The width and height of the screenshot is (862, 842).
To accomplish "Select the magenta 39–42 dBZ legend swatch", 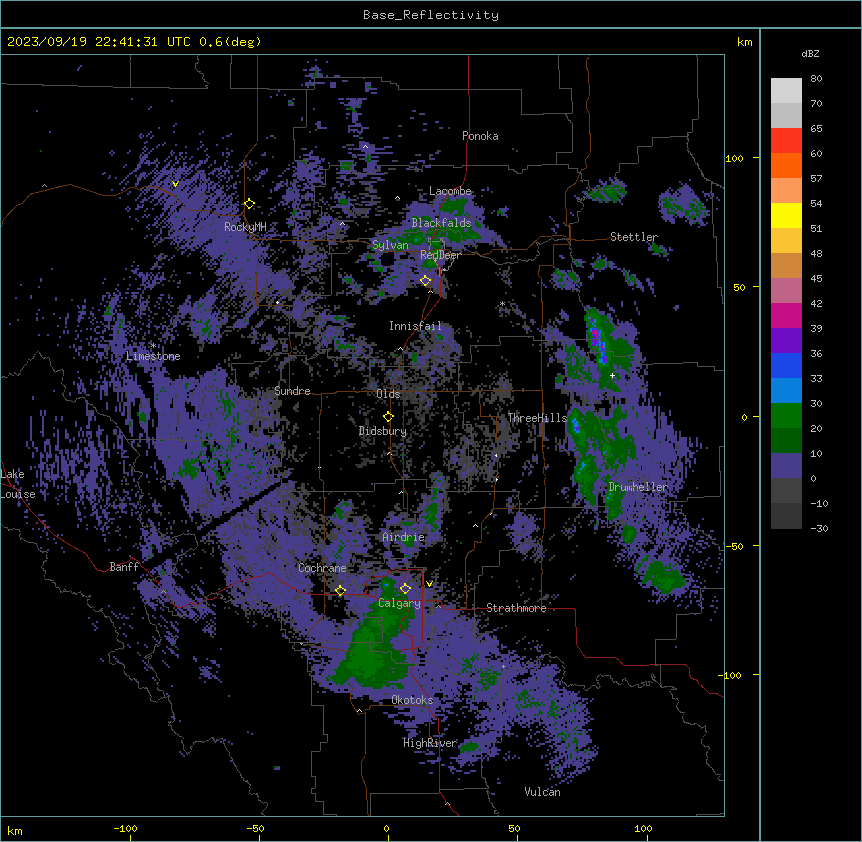I will pos(786,316).
